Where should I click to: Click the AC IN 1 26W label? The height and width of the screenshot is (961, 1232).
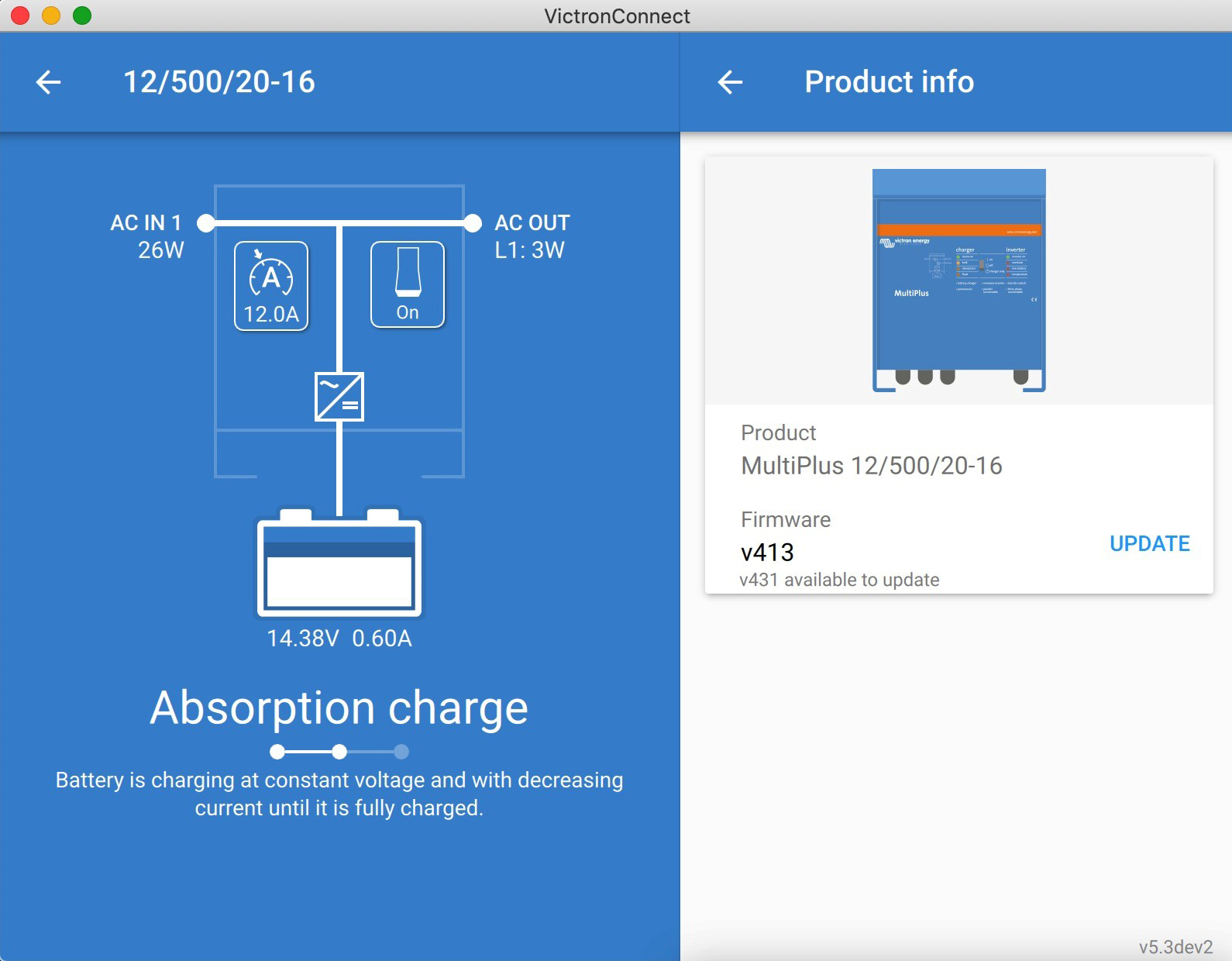[147, 236]
